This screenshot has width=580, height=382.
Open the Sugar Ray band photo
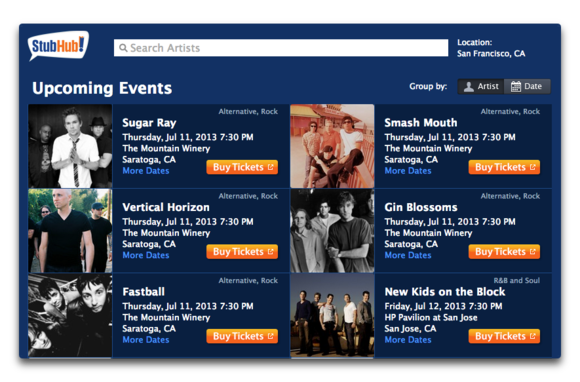tap(70, 146)
